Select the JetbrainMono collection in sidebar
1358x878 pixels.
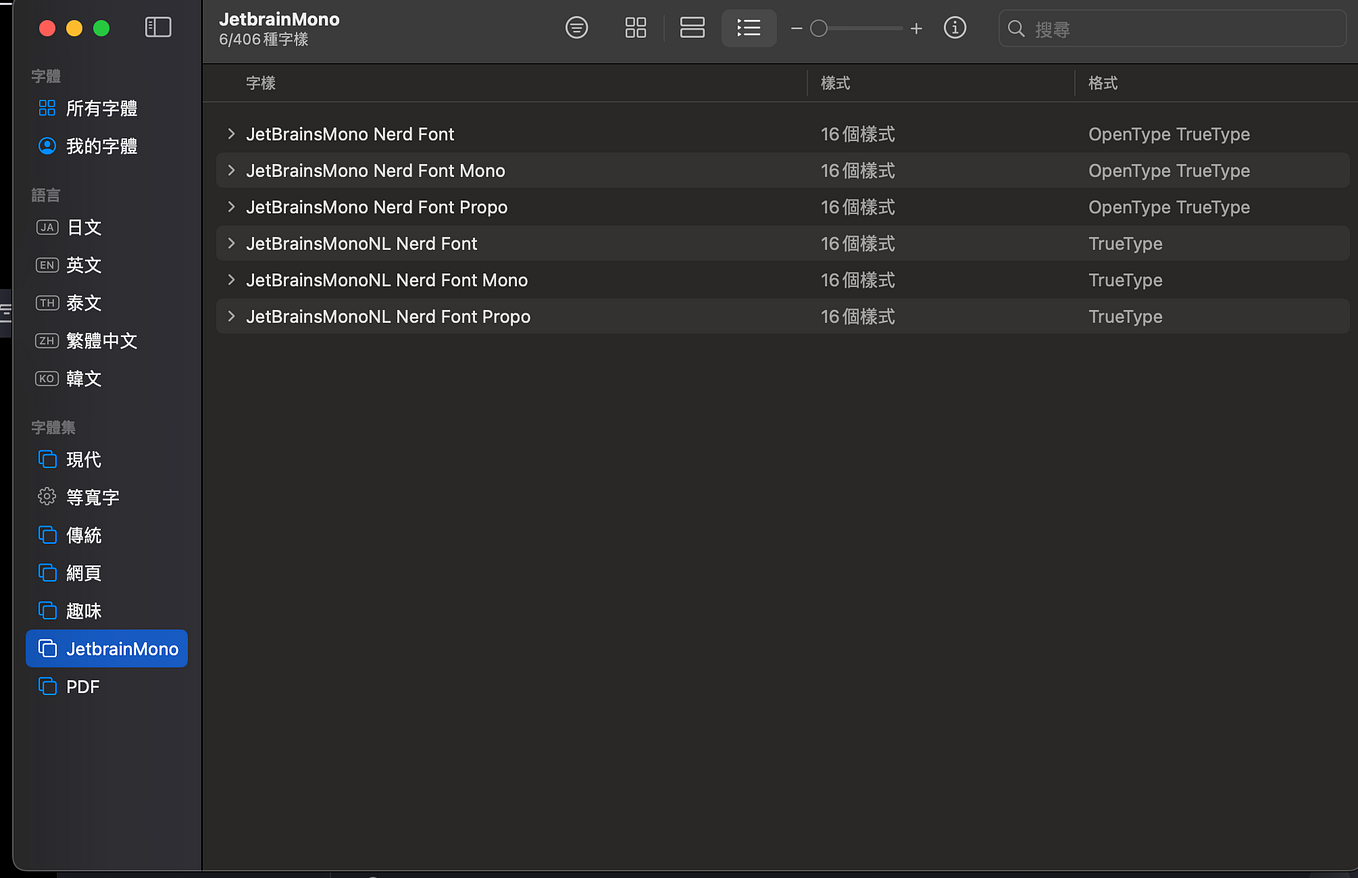click(107, 648)
